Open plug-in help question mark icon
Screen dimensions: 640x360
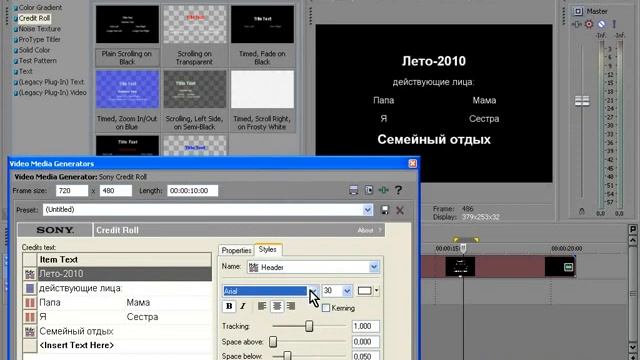coord(398,190)
